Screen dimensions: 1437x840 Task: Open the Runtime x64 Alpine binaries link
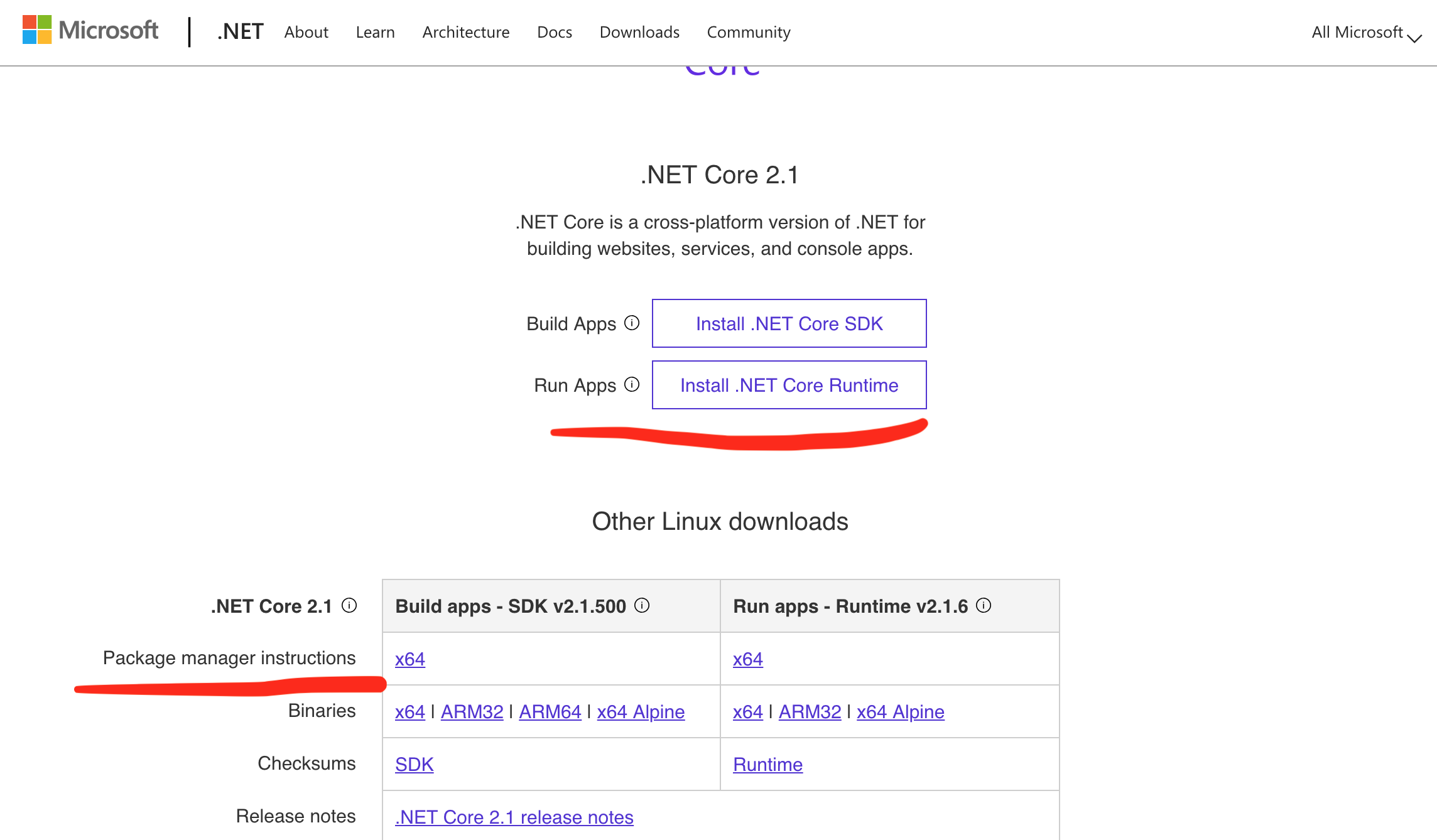(x=900, y=712)
